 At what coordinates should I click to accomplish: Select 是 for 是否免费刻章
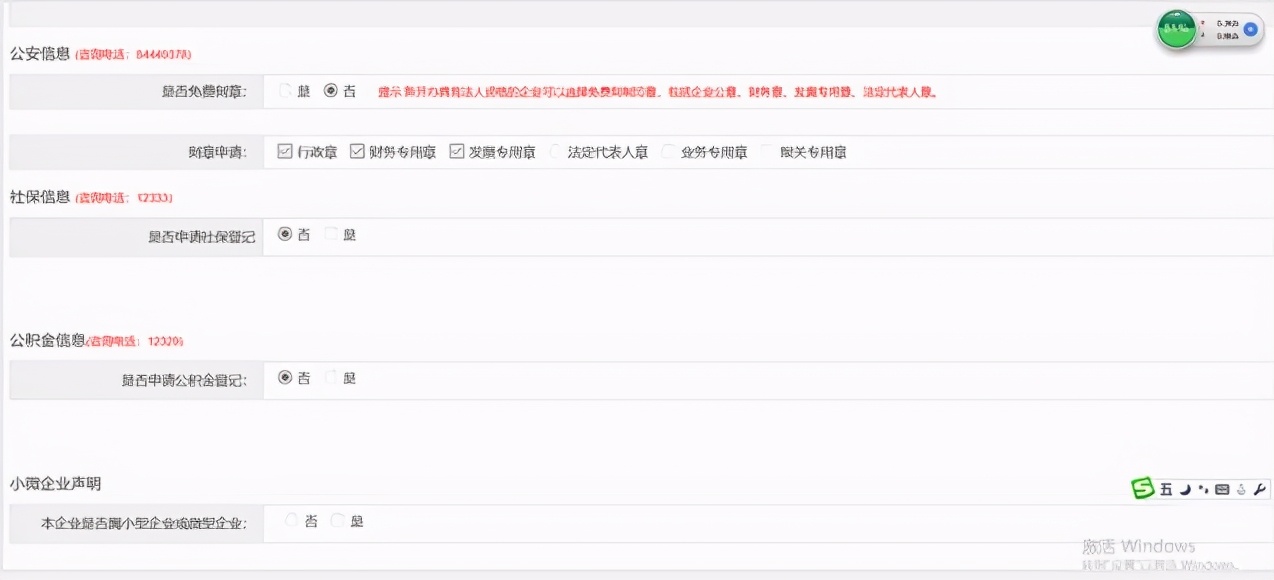pos(285,91)
